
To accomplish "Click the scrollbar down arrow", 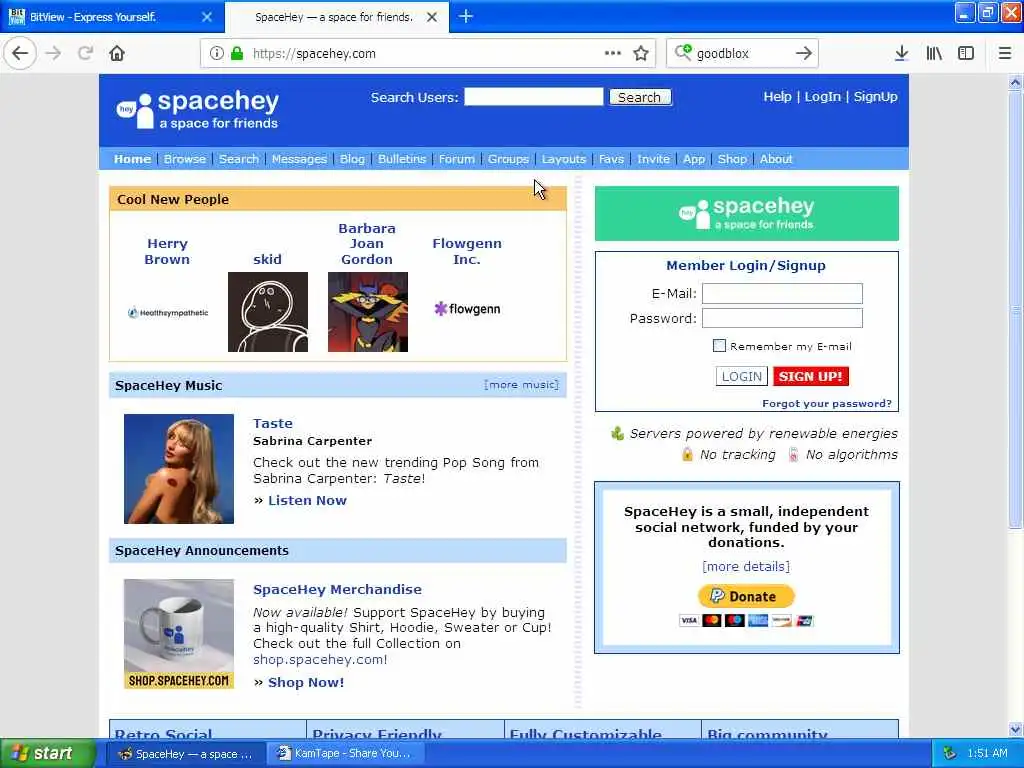I will tap(1015, 729).
